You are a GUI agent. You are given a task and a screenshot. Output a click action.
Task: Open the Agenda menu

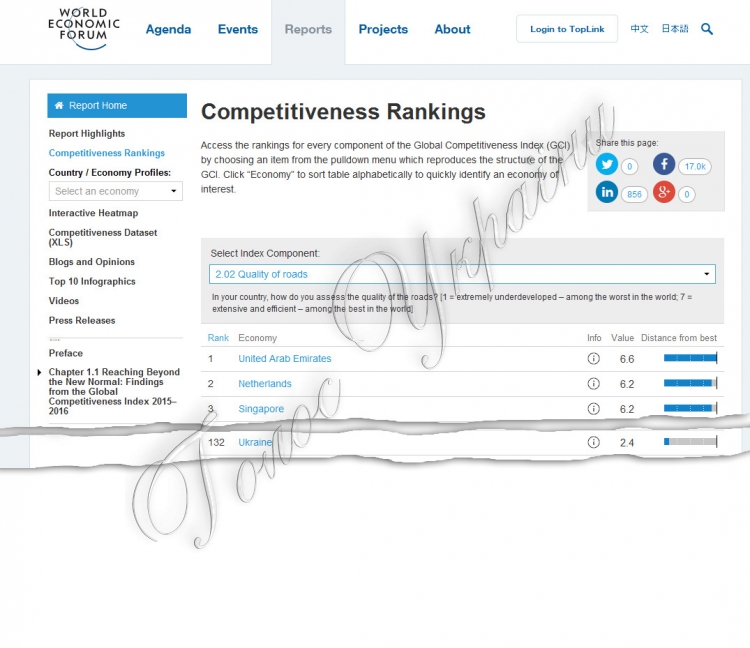pyautogui.click(x=168, y=29)
